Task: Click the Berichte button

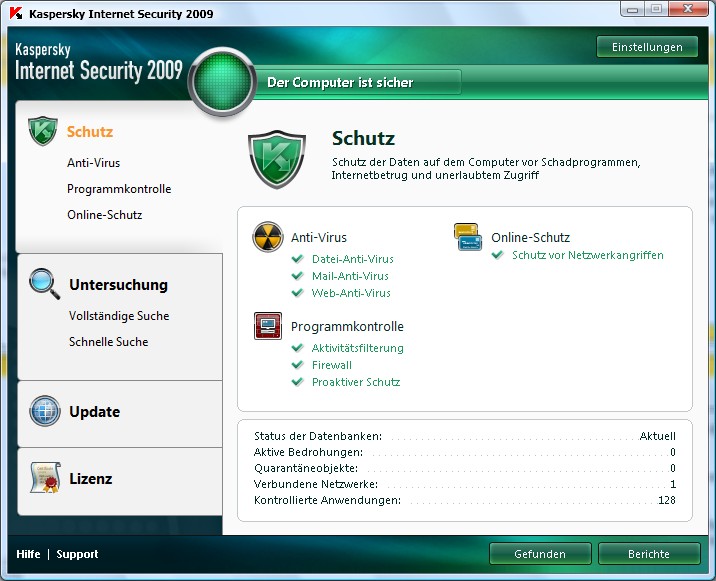Action: point(649,554)
